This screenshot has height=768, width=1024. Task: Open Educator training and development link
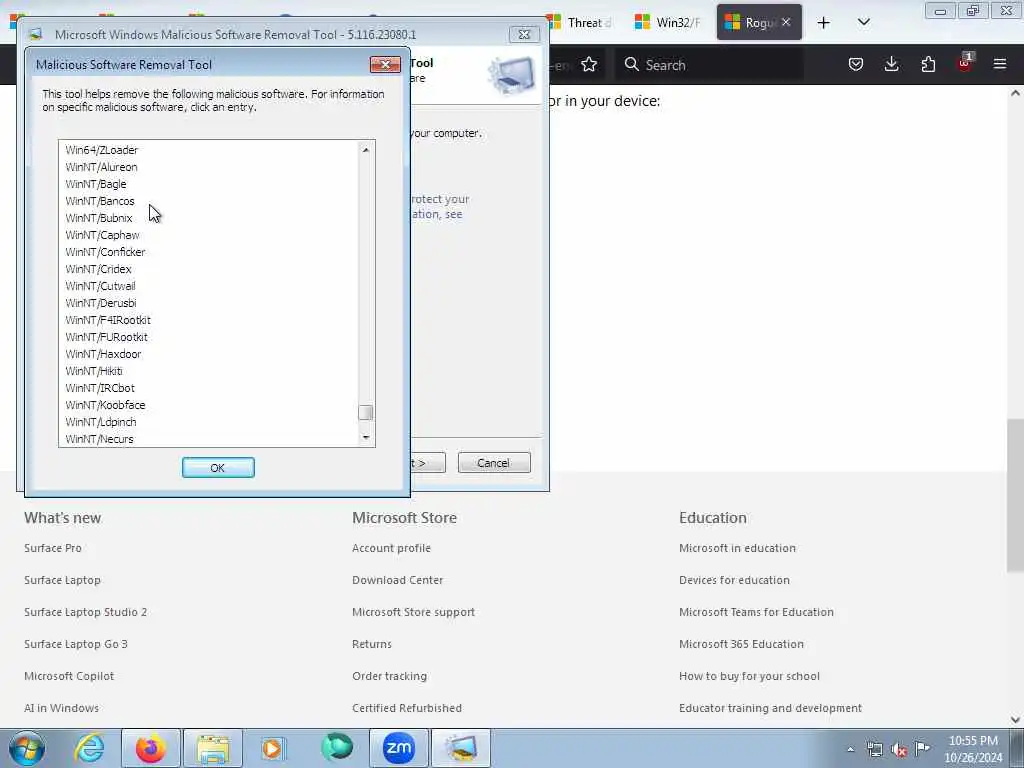(x=770, y=708)
